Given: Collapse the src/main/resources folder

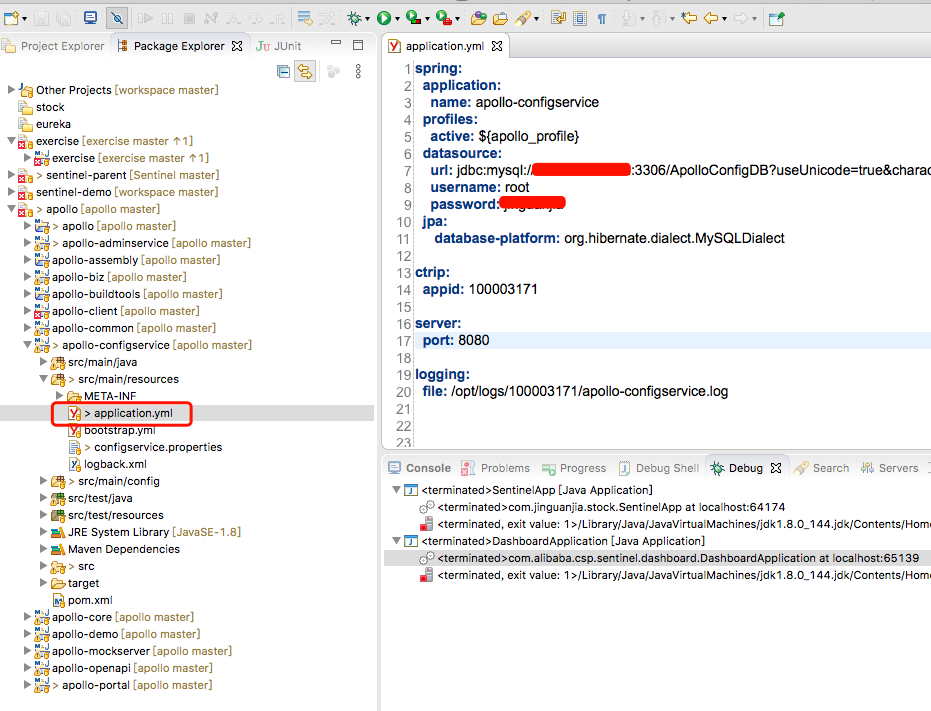Looking at the screenshot, I should click(43, 378).
